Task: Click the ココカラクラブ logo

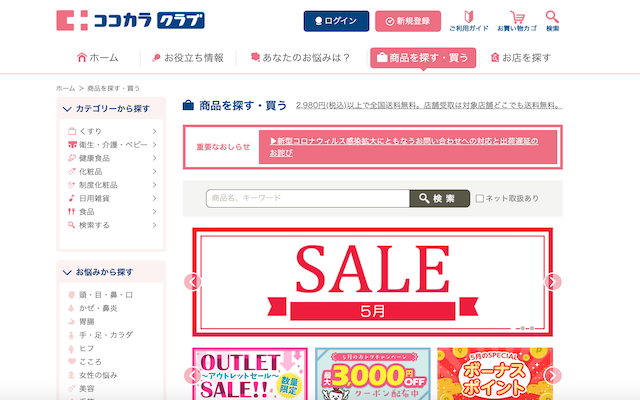Action: 130,20
